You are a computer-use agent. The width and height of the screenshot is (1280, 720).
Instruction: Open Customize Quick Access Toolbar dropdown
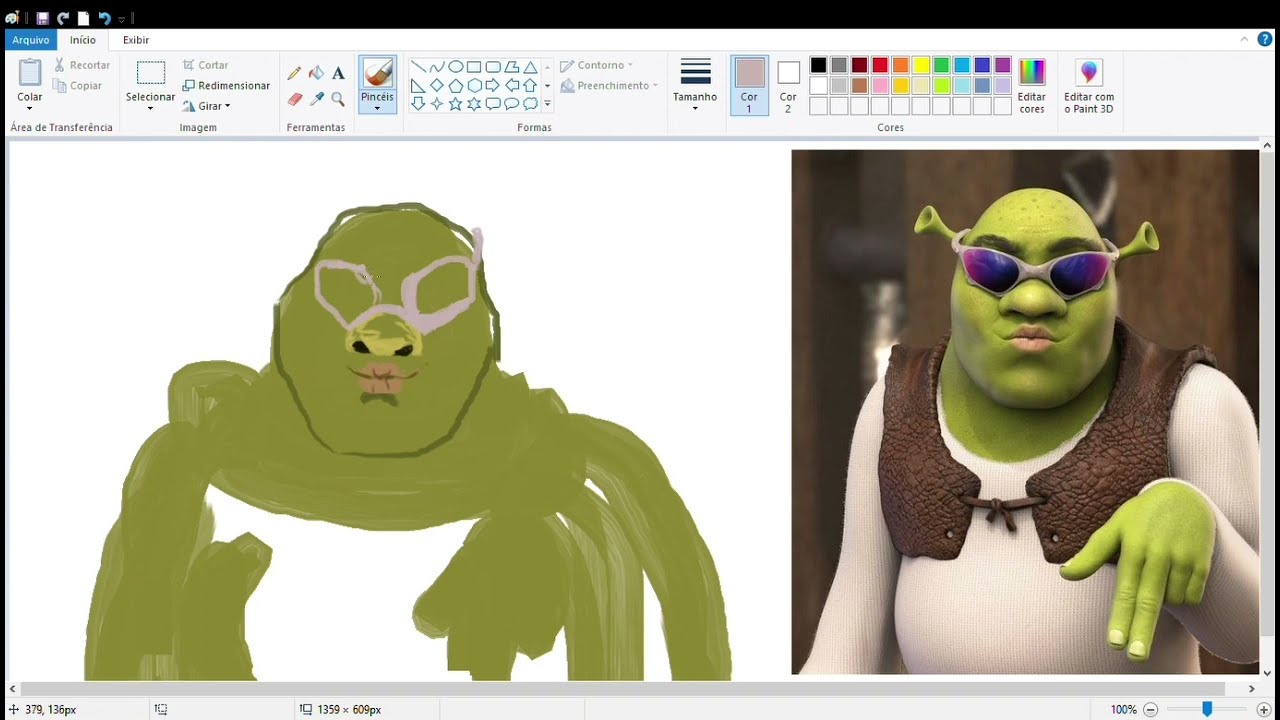[x=122, y=19]
